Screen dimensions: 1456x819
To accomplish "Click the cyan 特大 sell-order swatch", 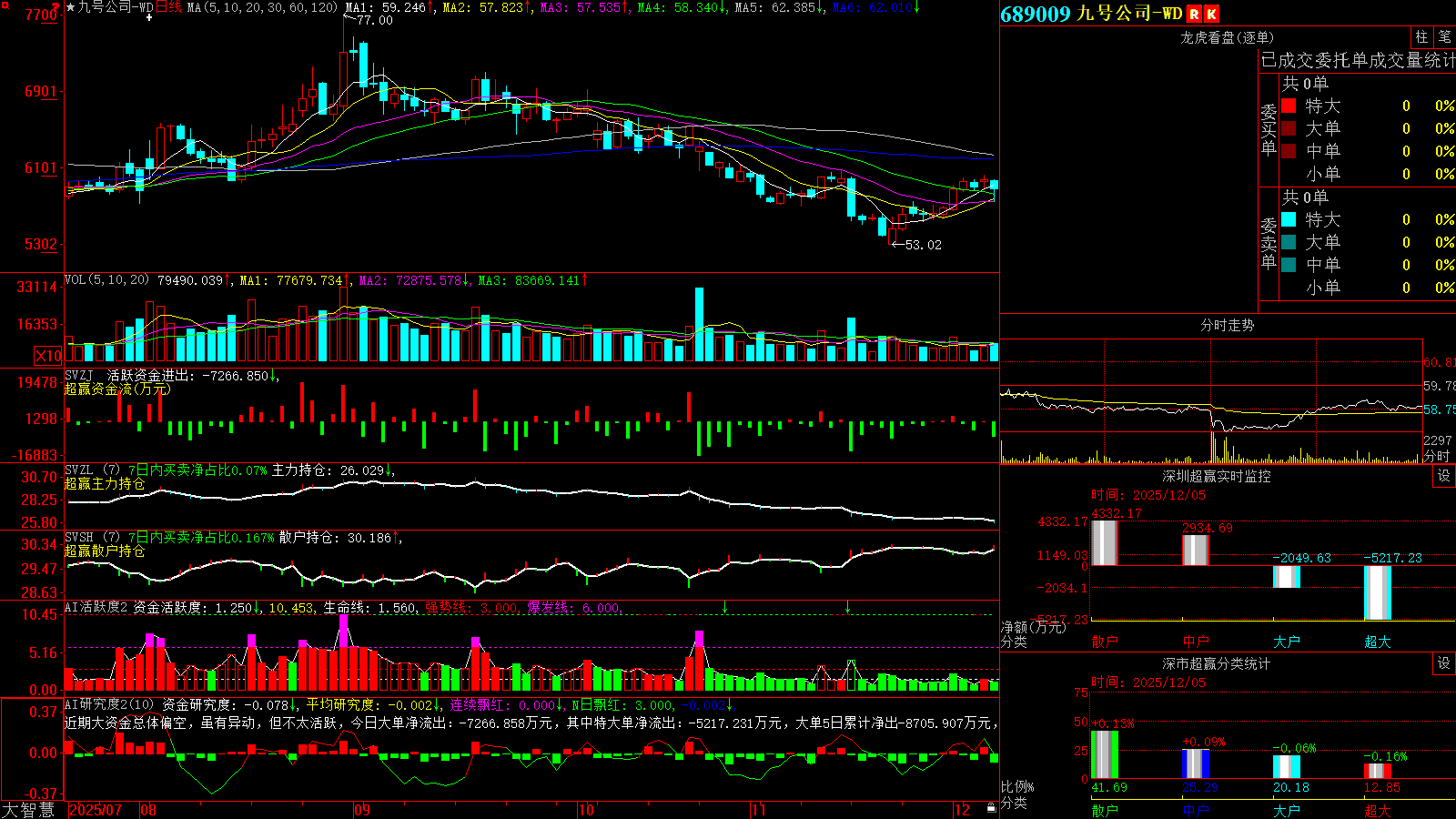I will (1289, 219).
